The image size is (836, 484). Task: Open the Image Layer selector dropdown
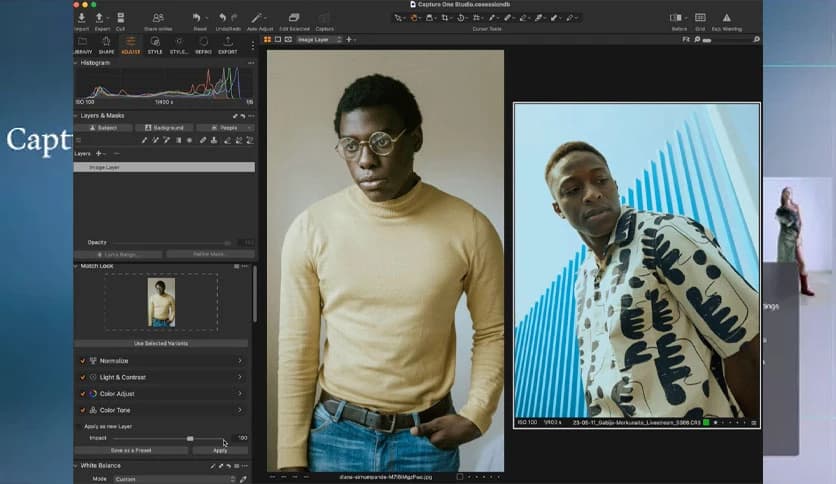click(x=319, y=39)
